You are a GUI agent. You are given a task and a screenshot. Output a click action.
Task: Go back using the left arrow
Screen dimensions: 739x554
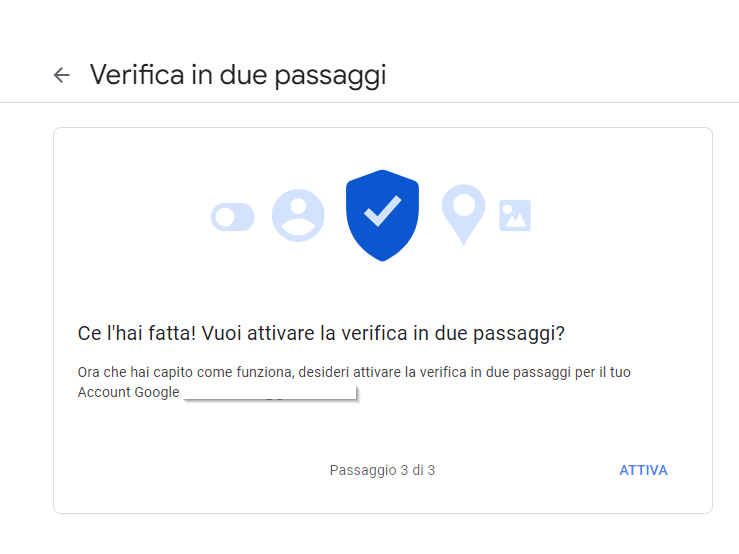click(62, 75)
